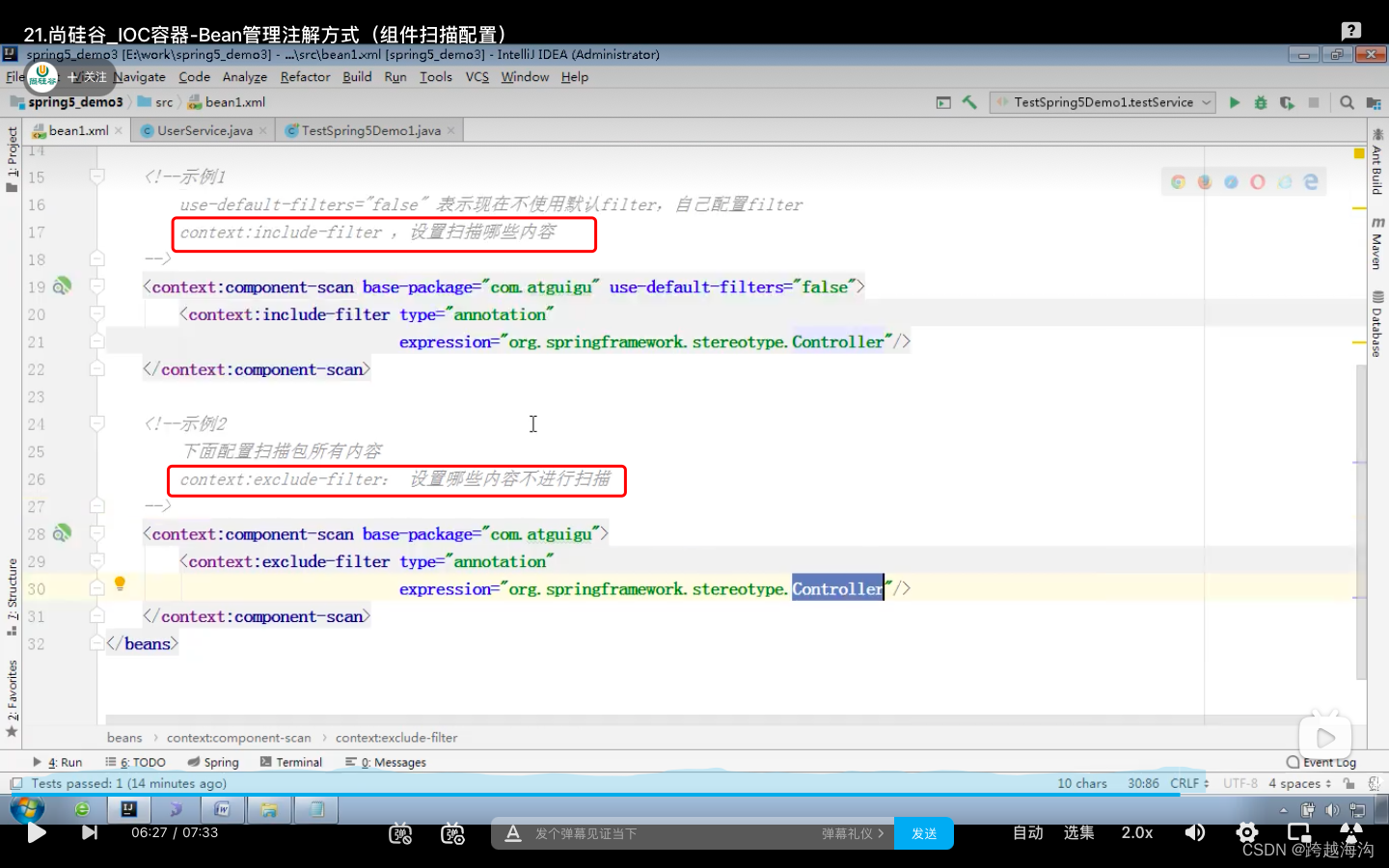Screen dimensions: 1389x868
Task: Toggle the Z: Structure tool window
Action: click(x=12, y=597)
